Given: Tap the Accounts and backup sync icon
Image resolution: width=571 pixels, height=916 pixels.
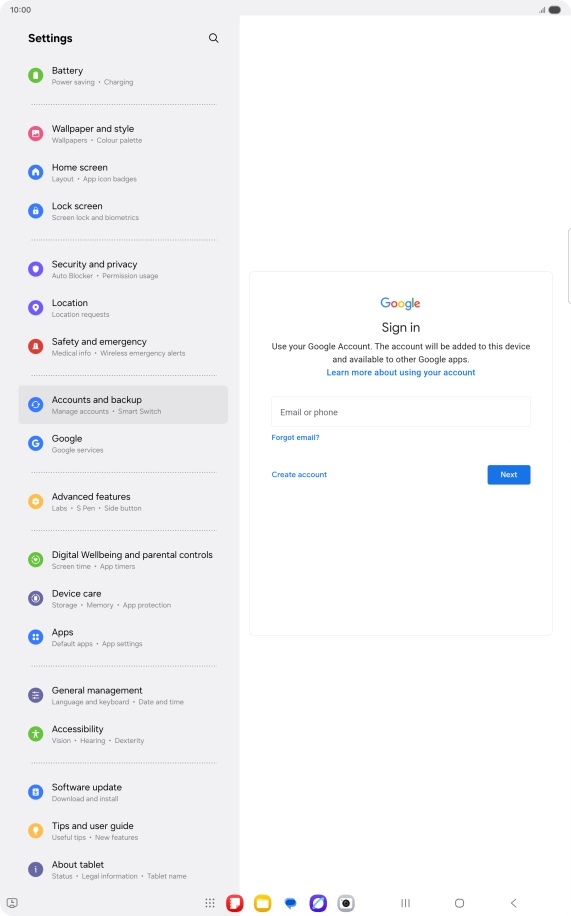Looking at the screenshot, I should tap(36, 405).
